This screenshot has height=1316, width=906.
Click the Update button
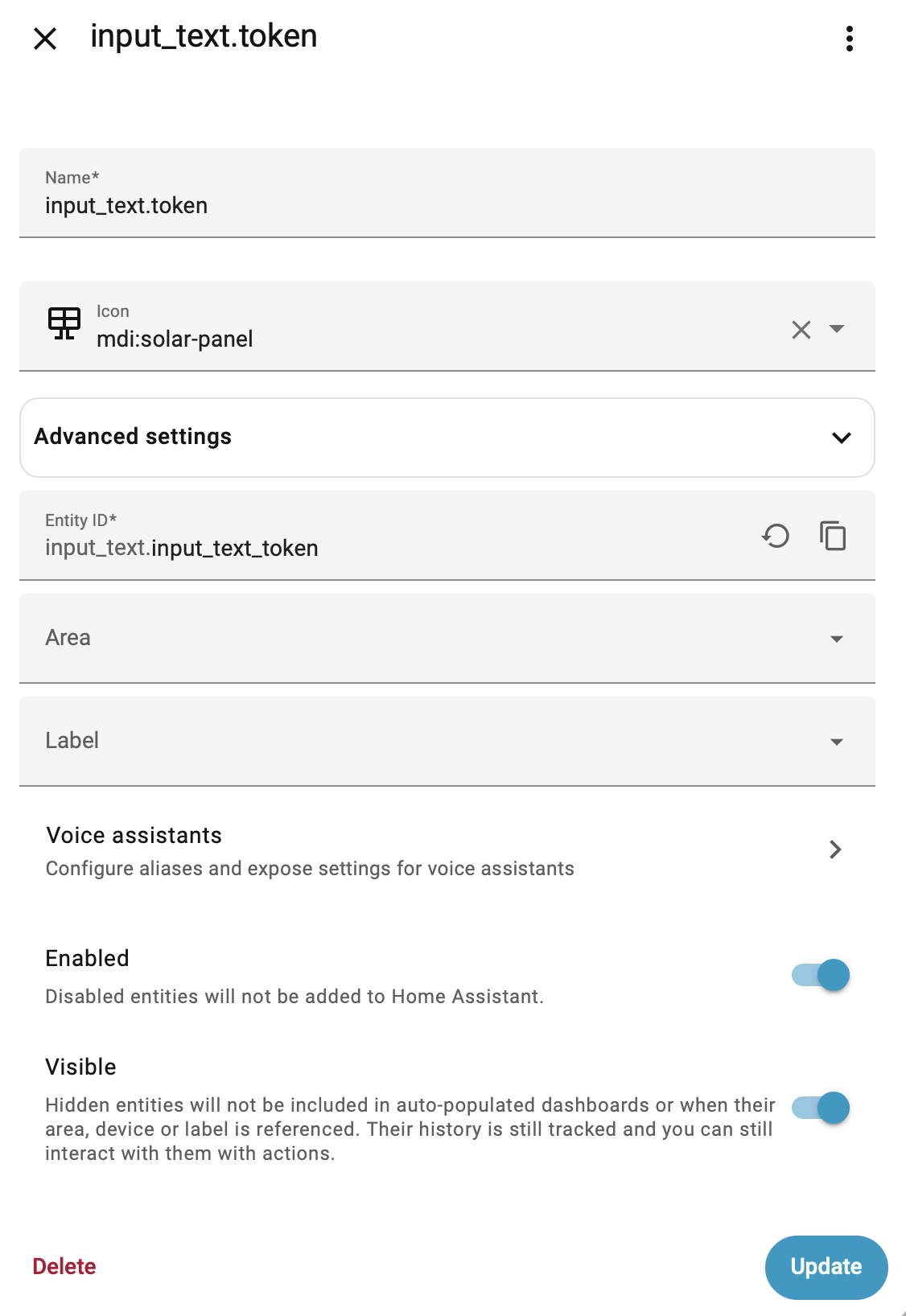[x=826, y=1267]
